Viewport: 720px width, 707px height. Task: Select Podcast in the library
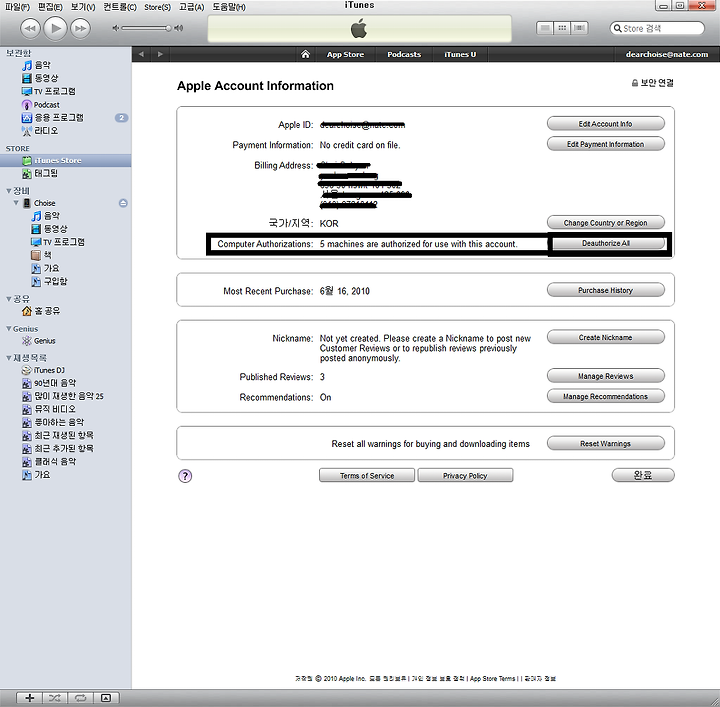41,105
